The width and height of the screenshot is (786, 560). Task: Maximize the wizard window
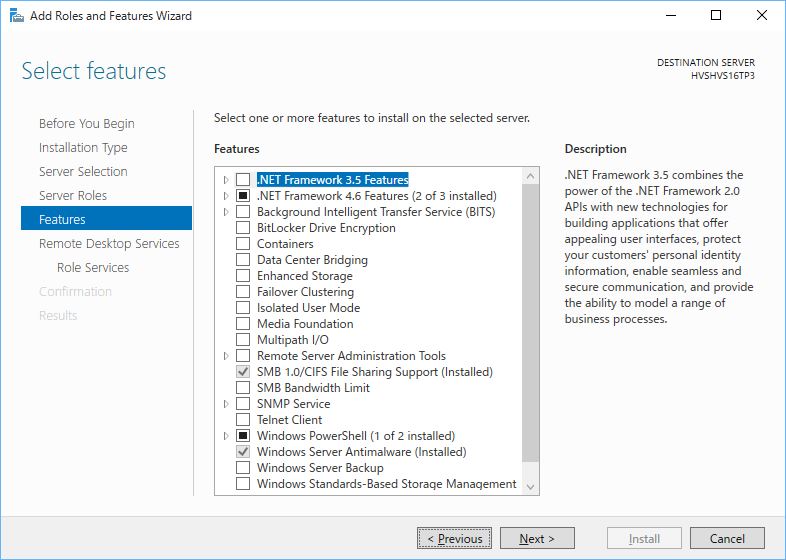click(716, 16)
